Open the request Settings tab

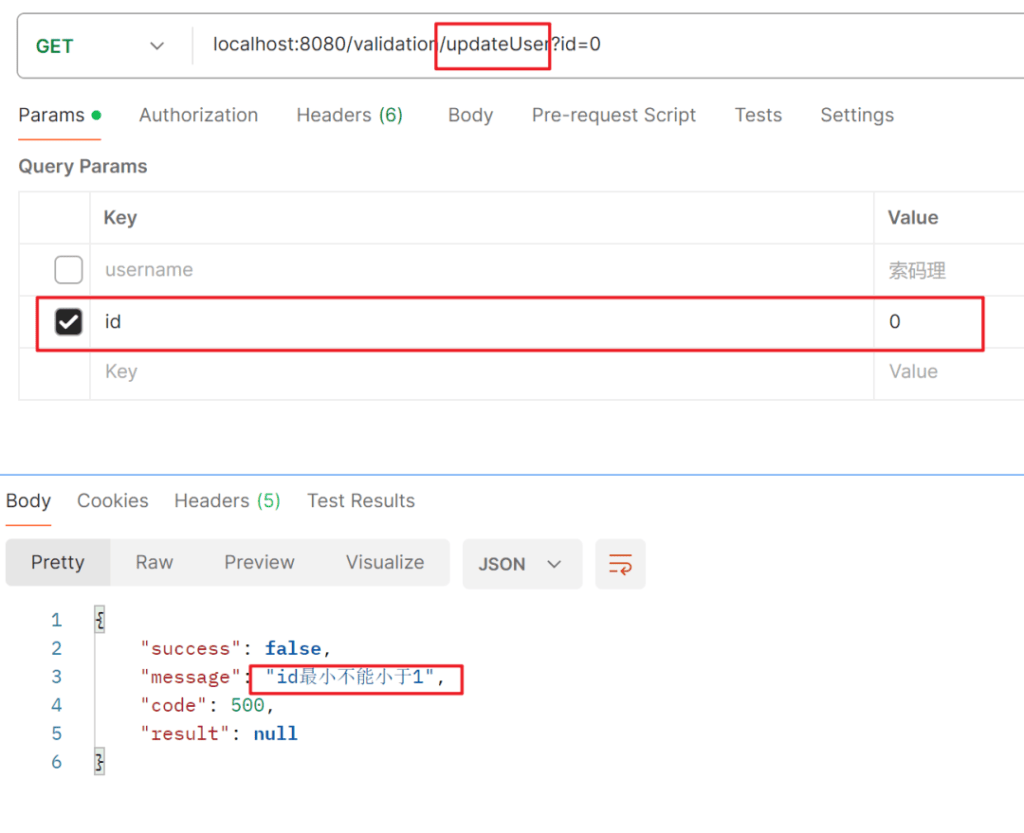pyautogui.click(x=857, y=115)
